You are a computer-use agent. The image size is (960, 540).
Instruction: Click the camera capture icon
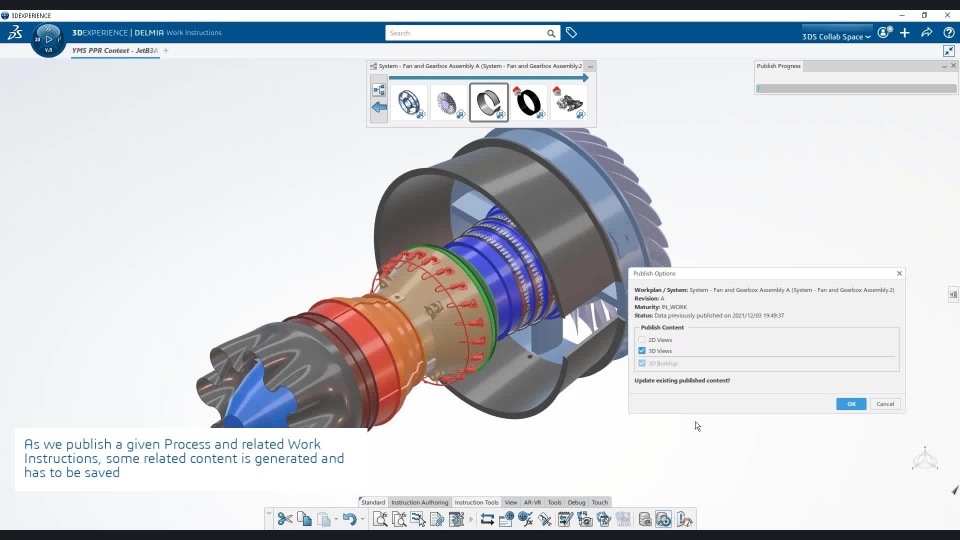click(x=585, y=519)
